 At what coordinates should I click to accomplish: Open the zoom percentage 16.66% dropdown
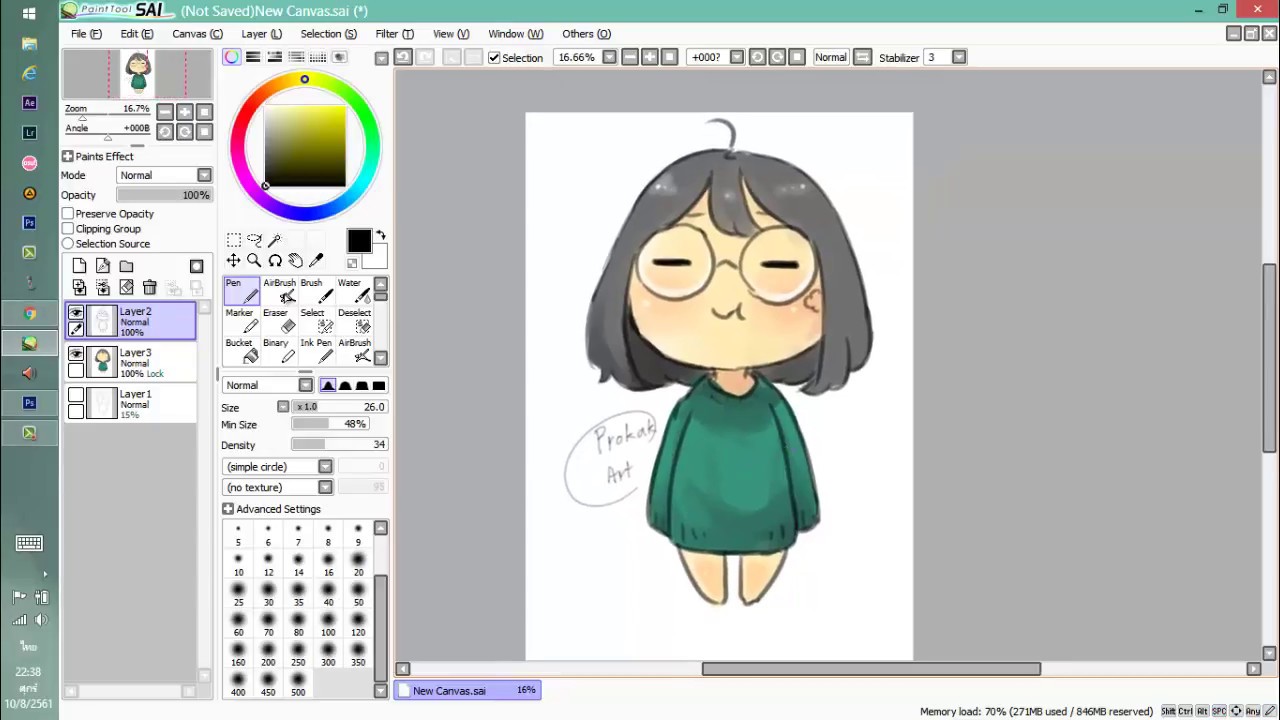609,57
